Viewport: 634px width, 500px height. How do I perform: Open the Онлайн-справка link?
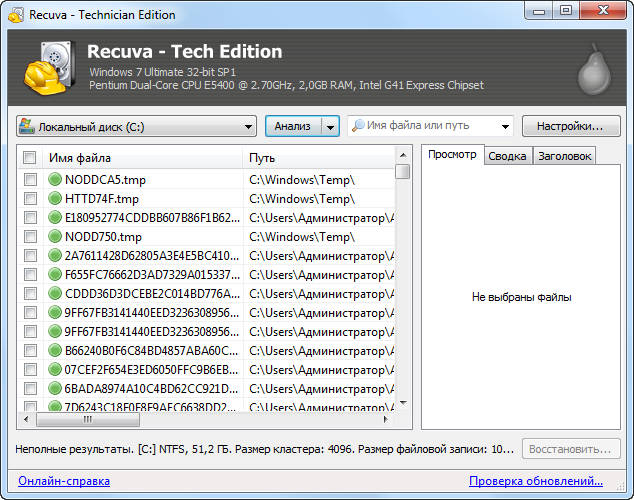(64, 481)
